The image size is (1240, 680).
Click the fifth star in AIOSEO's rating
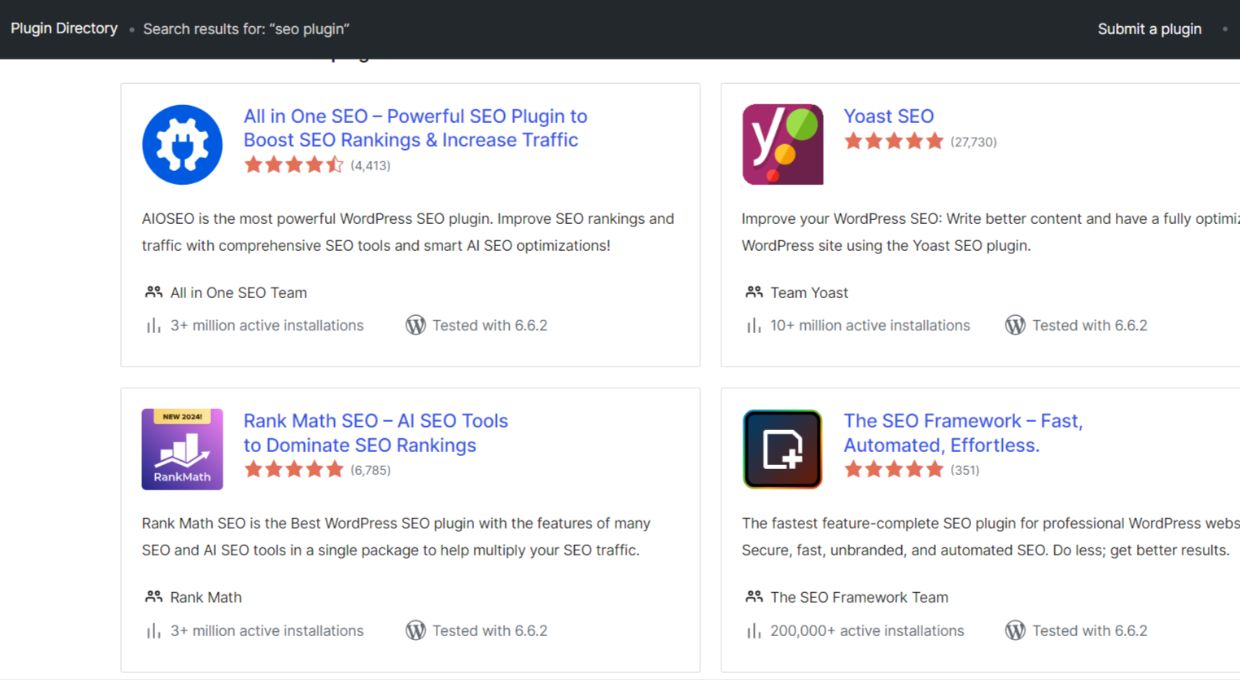coord(337,164)
